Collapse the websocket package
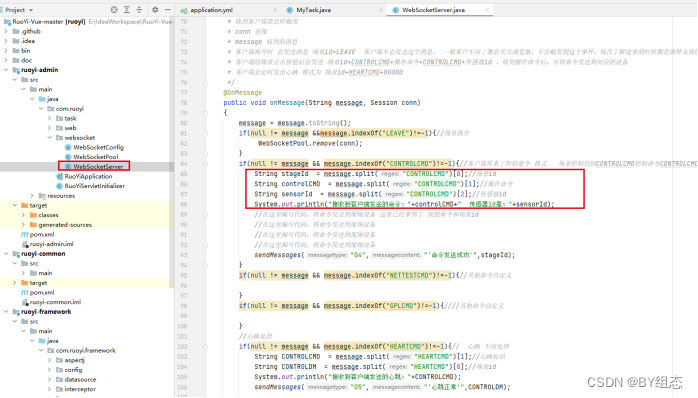 [x=49, y=138]
